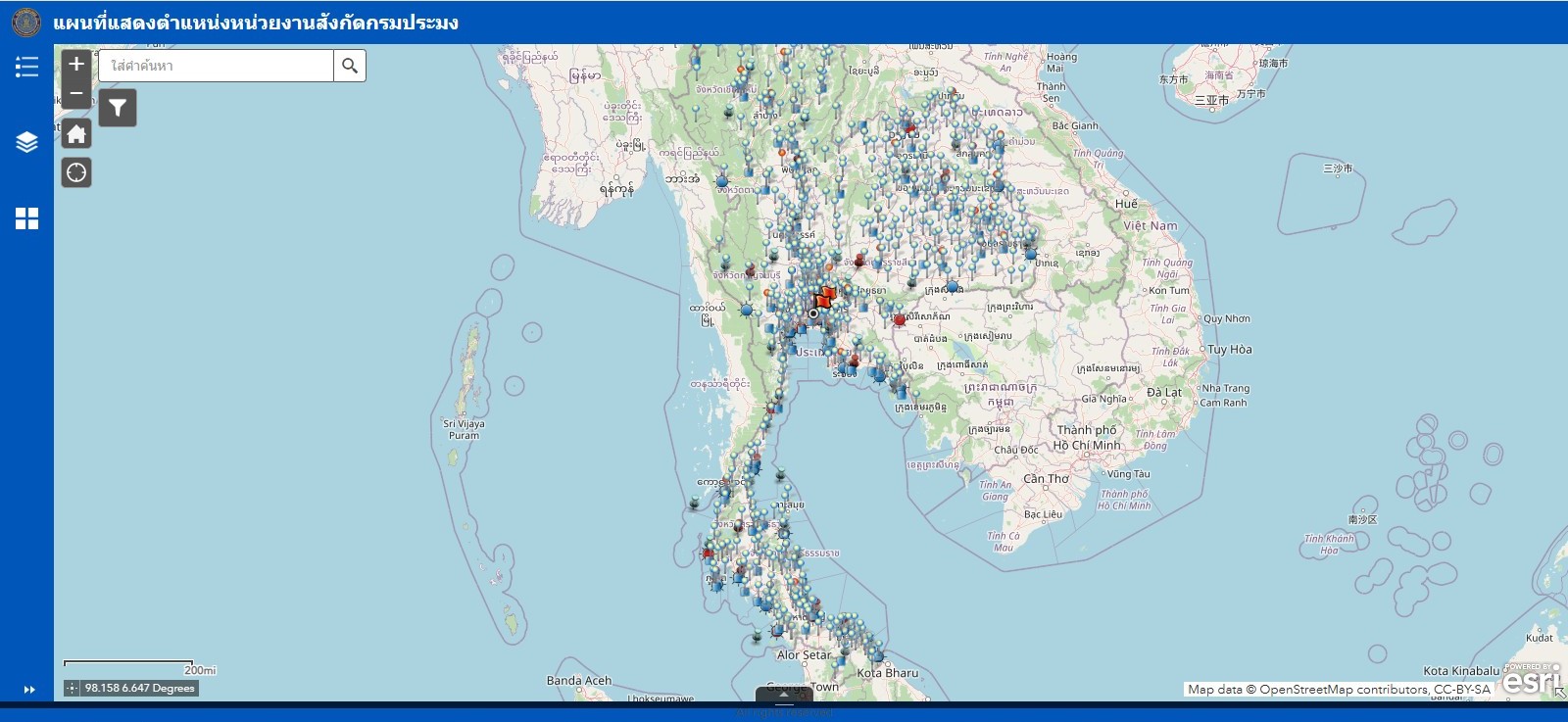1568x722 pixels.
Task: Open the layer list panel
Action: [26, 142]
